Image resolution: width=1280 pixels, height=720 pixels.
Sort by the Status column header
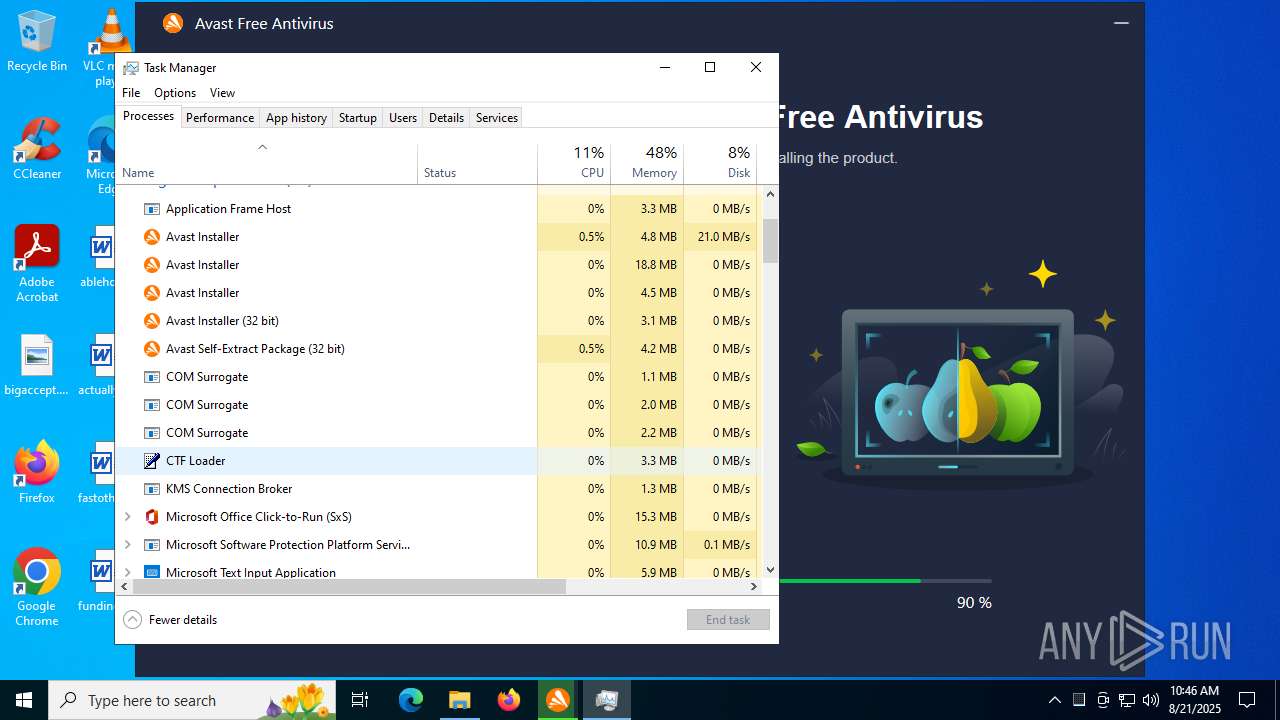(477, 165)
